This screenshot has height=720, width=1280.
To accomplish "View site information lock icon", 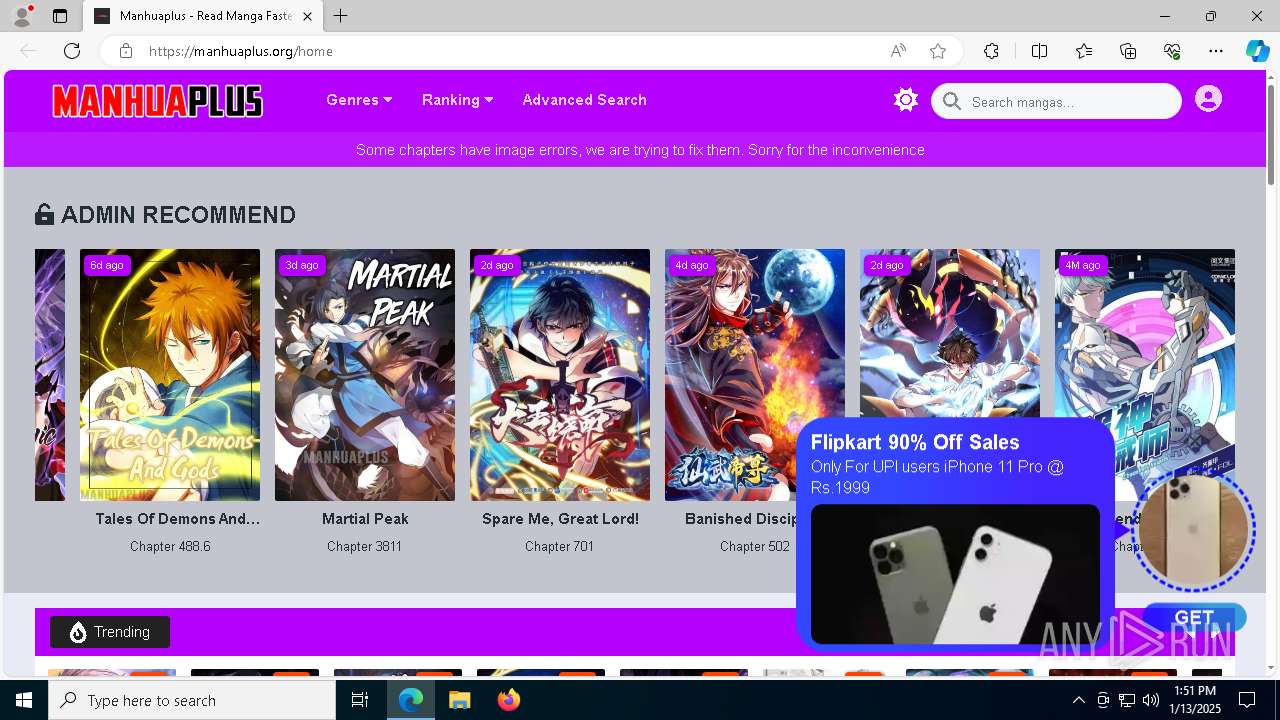I will (x=125, y=51).
